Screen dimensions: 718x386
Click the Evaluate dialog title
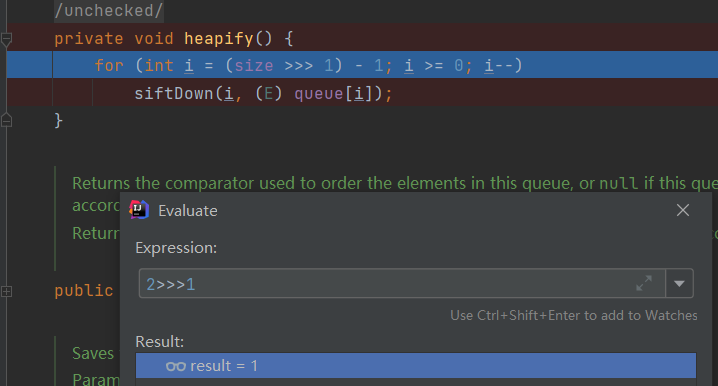[x=188, y=211]
